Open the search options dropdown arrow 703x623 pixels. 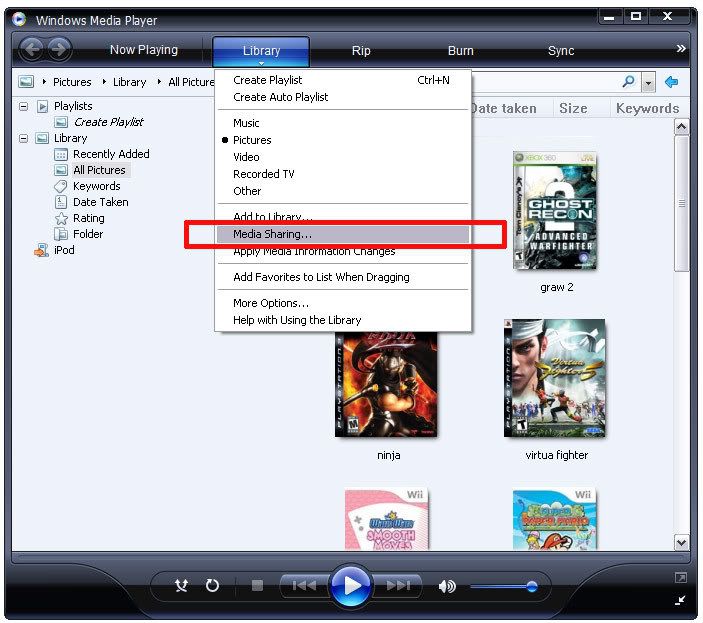click(x=649, y=82)
